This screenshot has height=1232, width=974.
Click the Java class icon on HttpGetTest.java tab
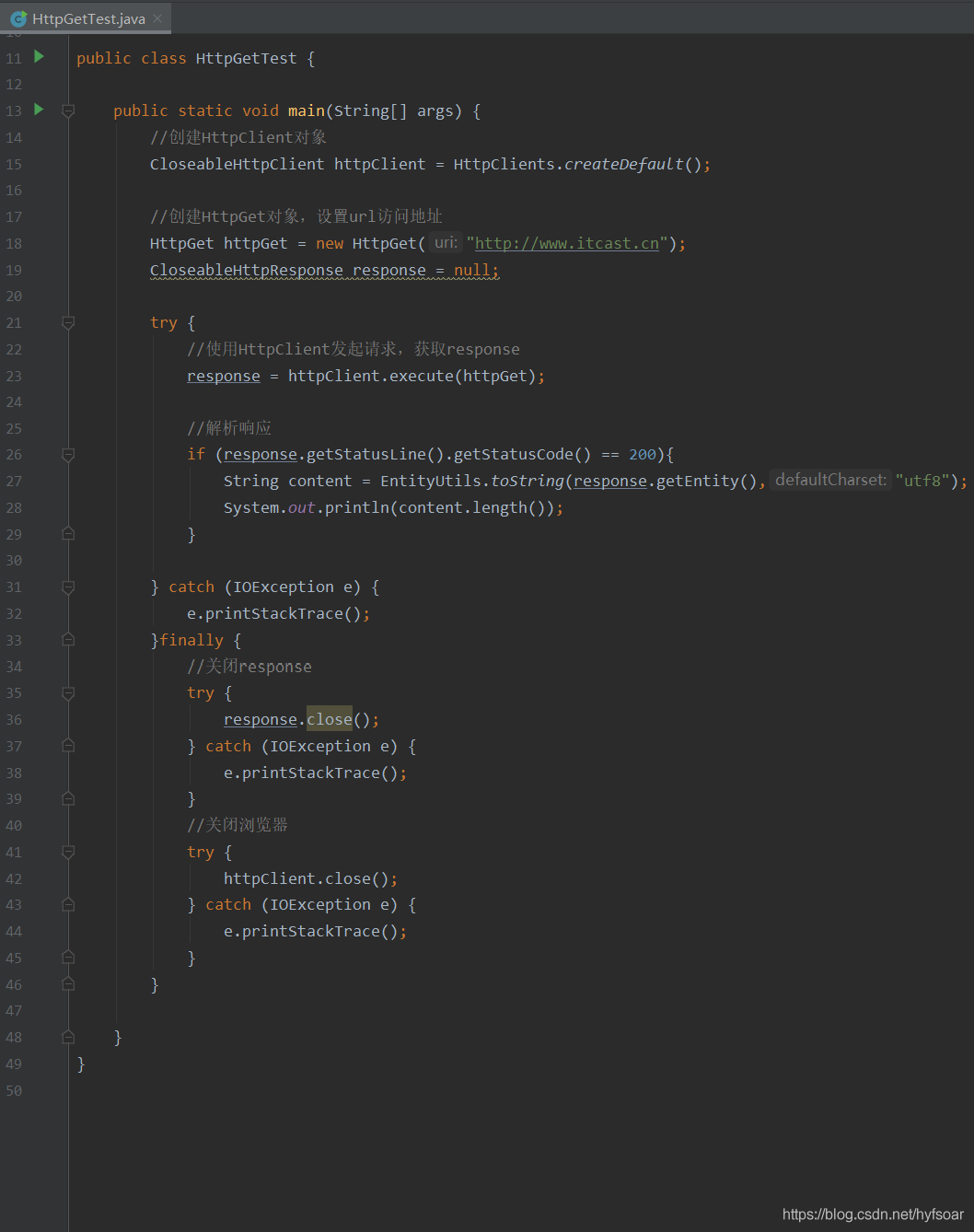[18, 18]
